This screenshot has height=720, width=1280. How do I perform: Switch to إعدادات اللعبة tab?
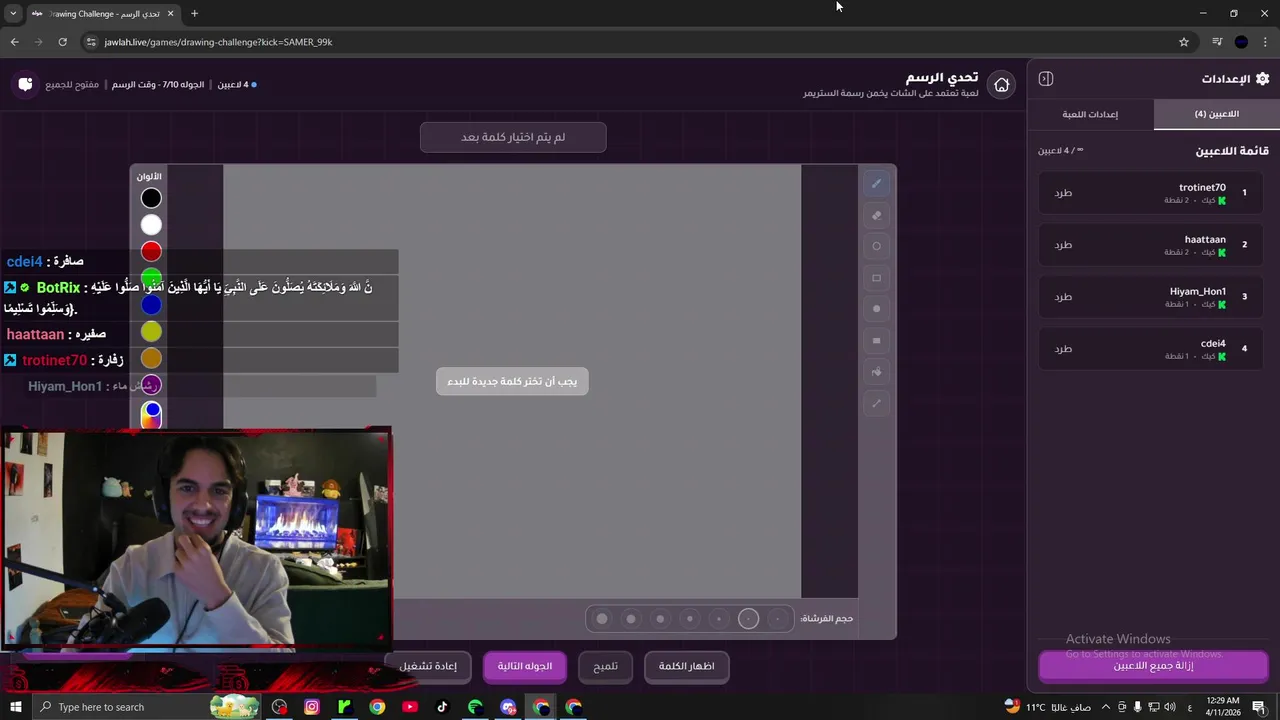point(1090,114)
